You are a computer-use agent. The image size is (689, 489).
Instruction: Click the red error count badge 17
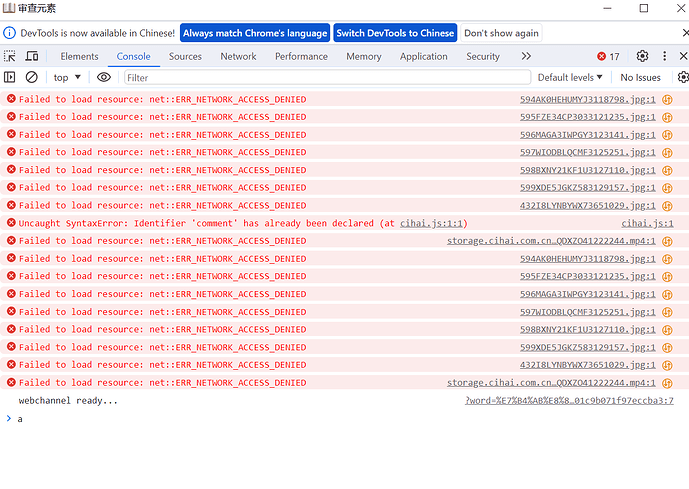608,57
